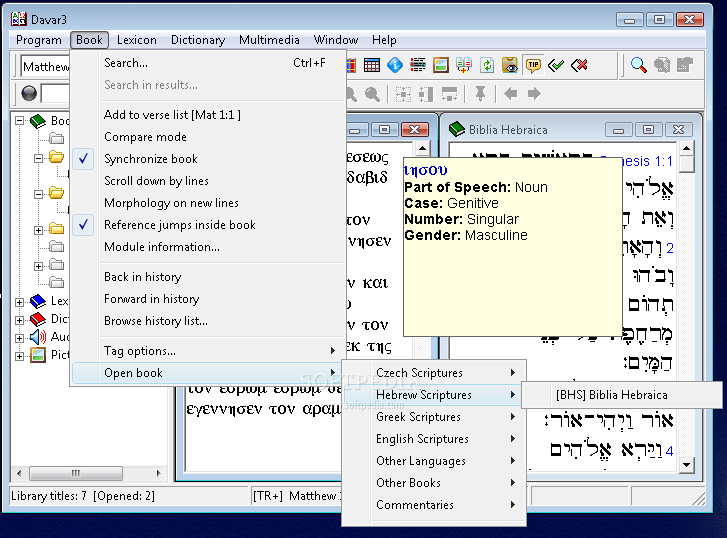Click the greyed puzzle module icon
Image resolution: width=727 pixels, height=538 pixels.
[x=685, y=65]
